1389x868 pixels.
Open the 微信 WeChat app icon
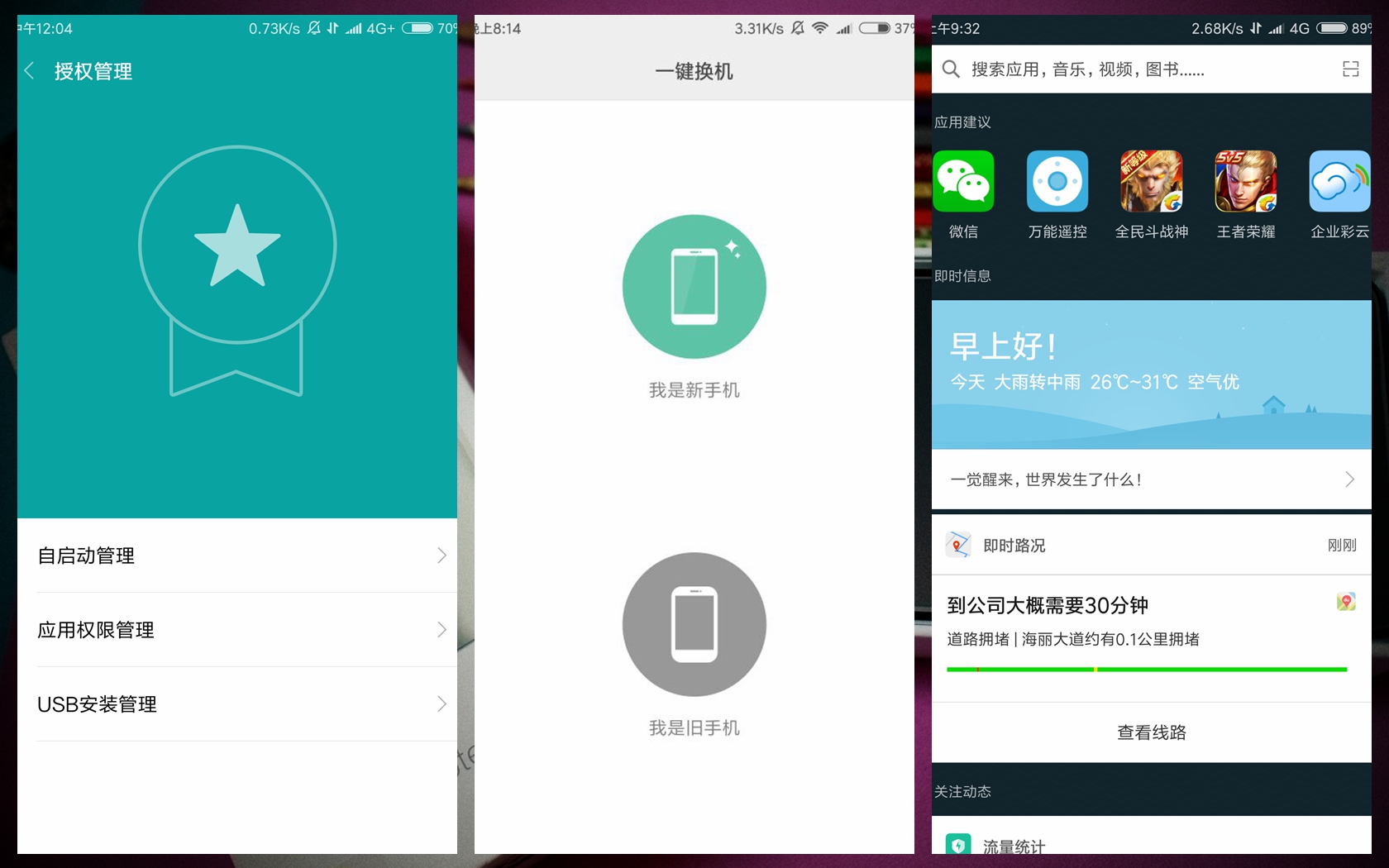coord(963,181)
